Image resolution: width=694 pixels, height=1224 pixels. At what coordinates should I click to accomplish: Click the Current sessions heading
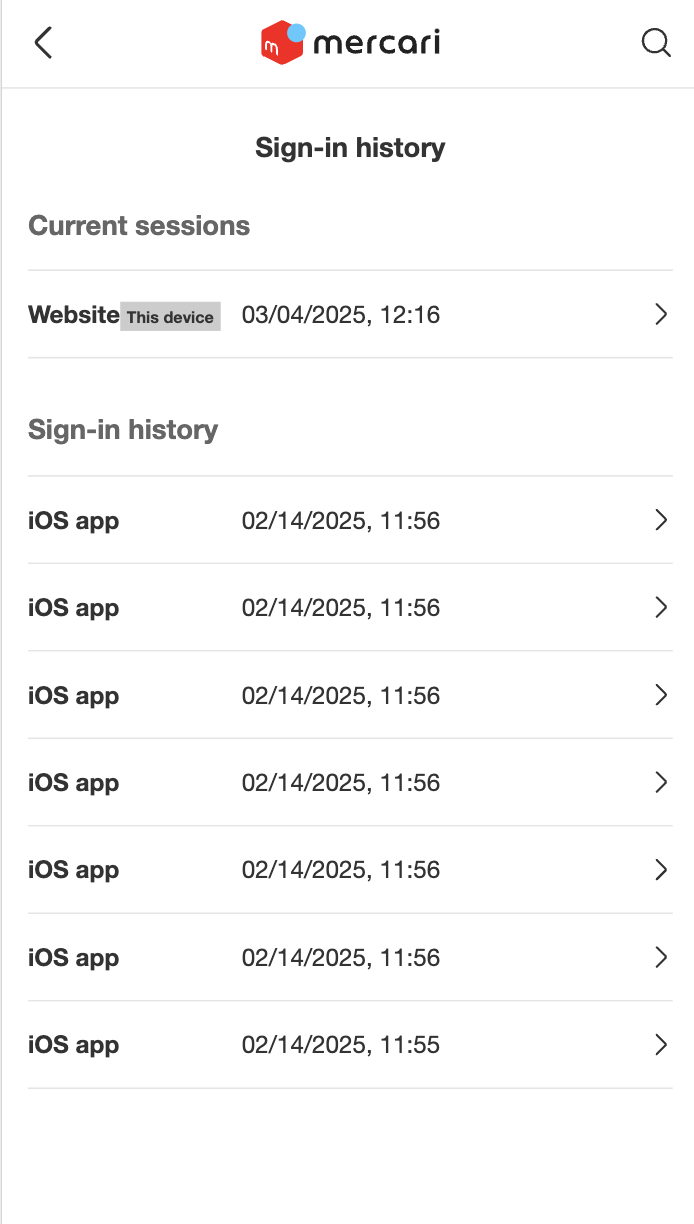(x=139, y=226)
